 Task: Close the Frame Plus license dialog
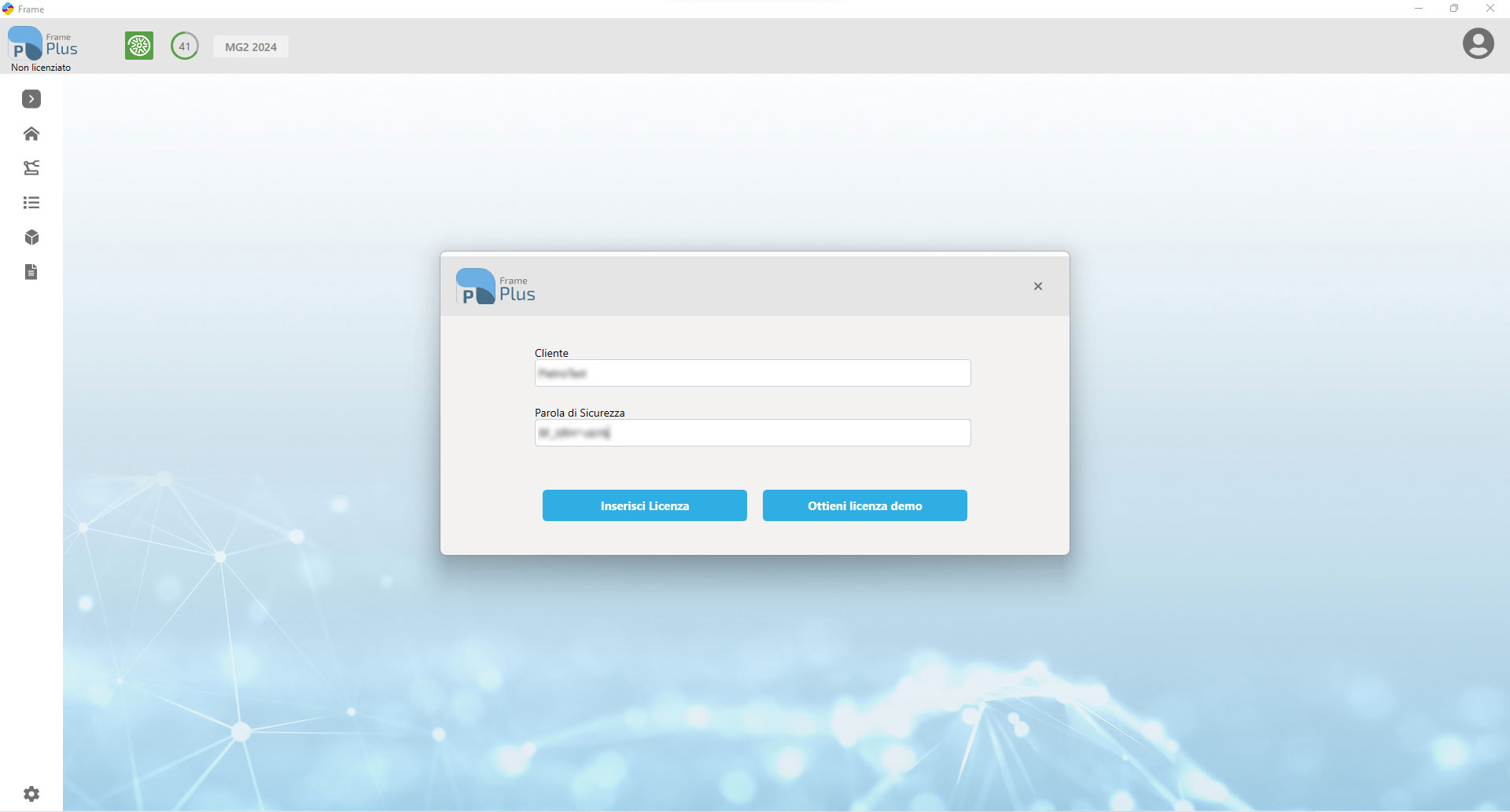tap(1038, 286)
